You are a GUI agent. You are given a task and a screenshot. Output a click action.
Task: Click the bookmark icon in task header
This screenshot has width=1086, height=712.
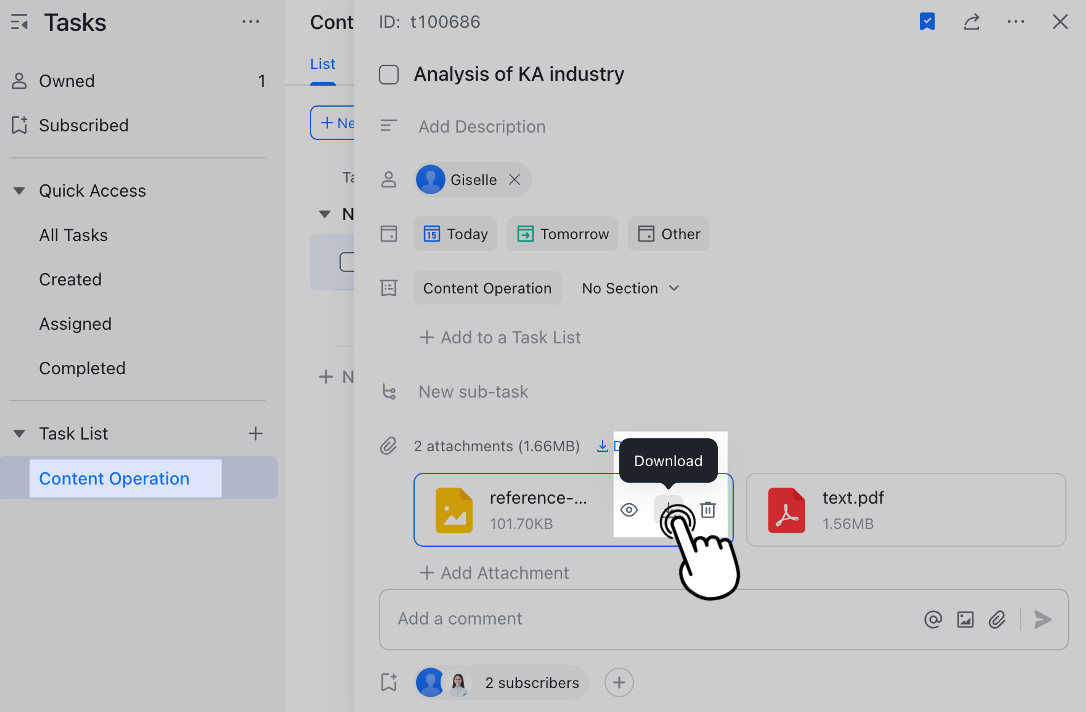[x=927, y=22]
